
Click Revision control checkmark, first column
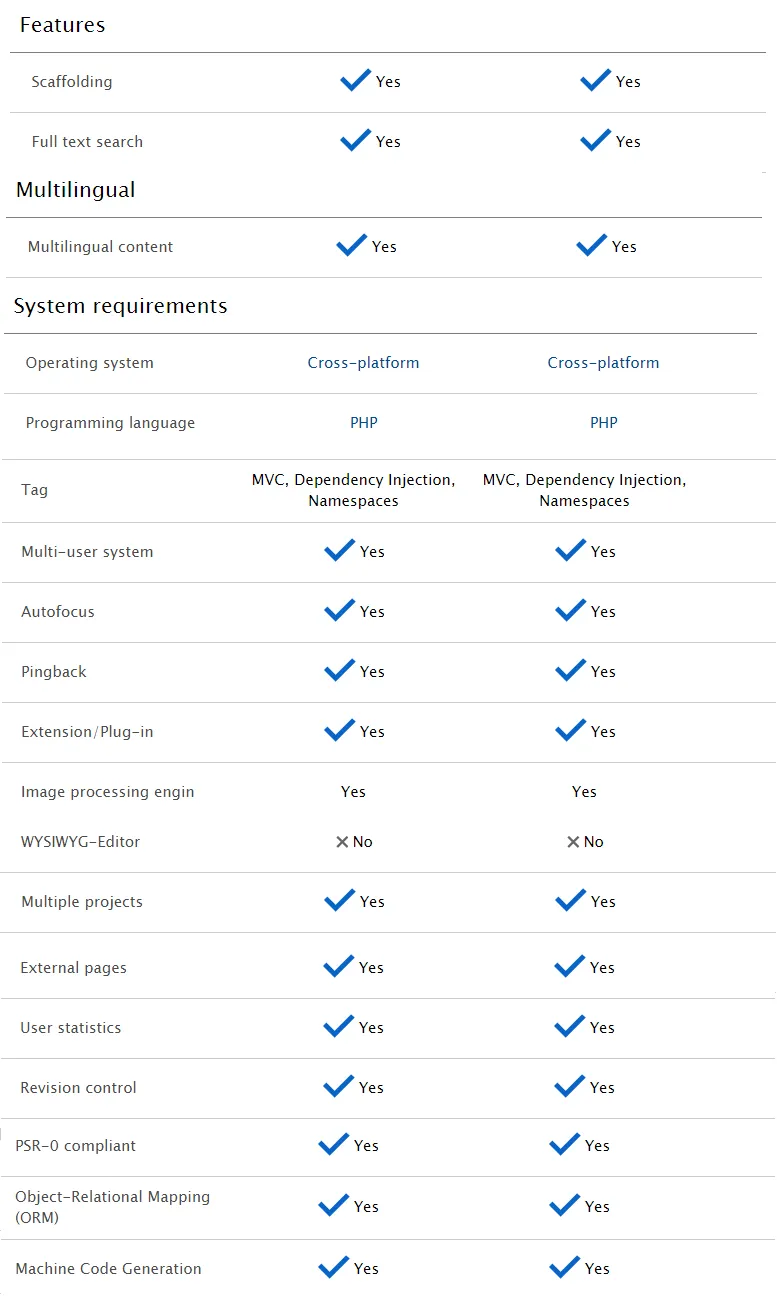point(338,1087)
